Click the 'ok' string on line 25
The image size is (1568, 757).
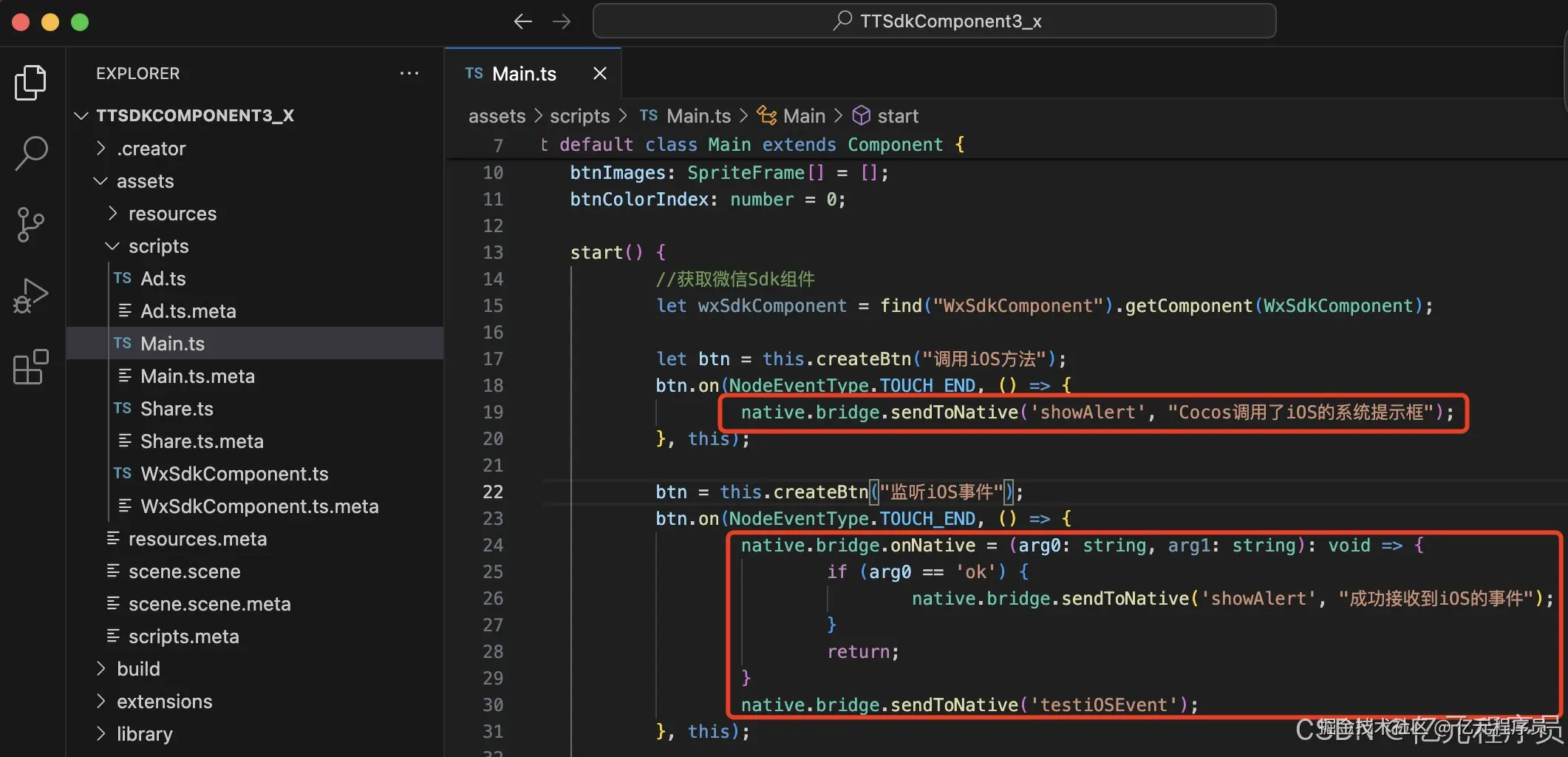[x=975, y=571]
